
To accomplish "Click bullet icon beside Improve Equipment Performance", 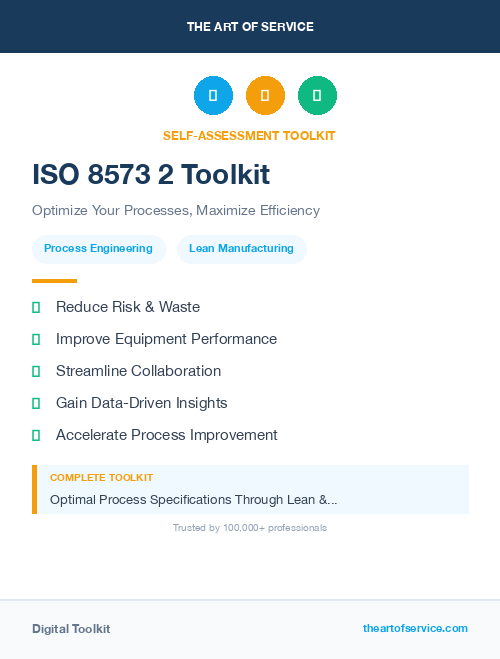I will click(36, 339).
